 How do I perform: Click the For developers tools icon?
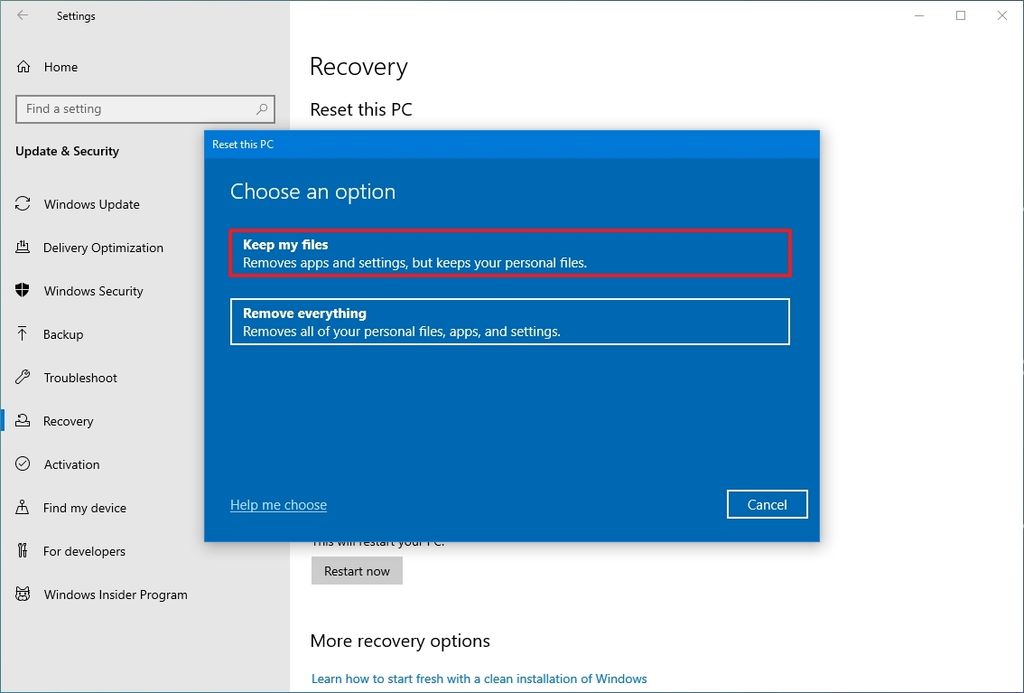click(x=23, y=551)
